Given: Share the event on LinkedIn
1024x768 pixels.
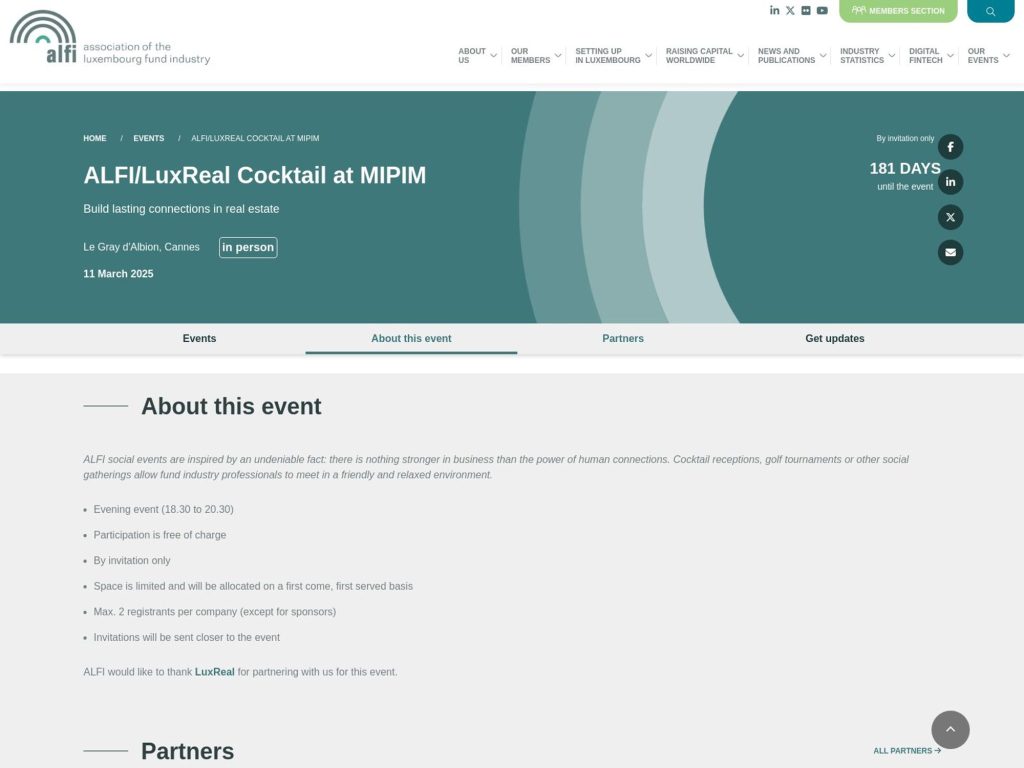Looking at the screenshot, I should pyautogui.click(x=949, y=181).
